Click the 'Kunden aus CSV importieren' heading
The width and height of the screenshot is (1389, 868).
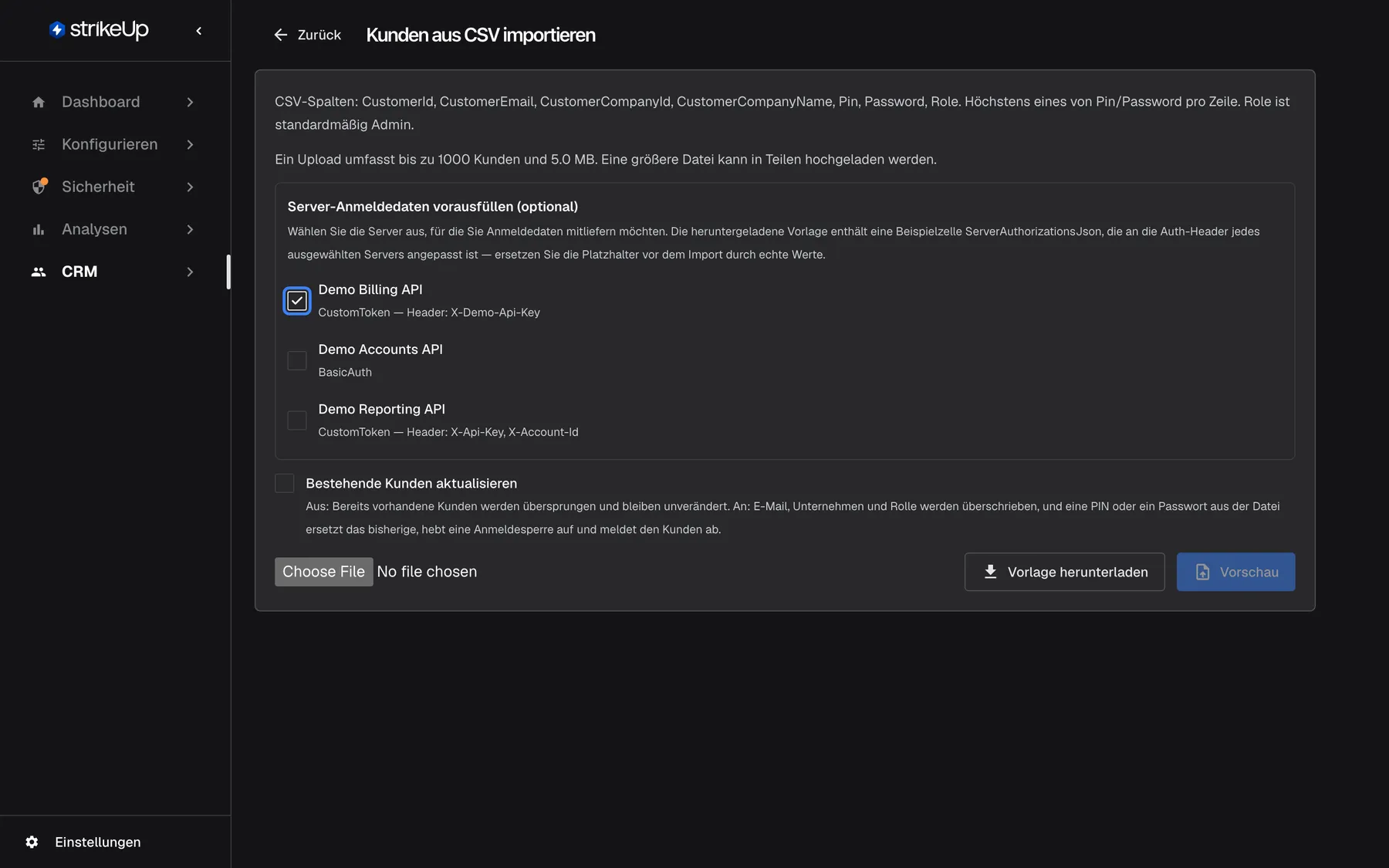481,35
